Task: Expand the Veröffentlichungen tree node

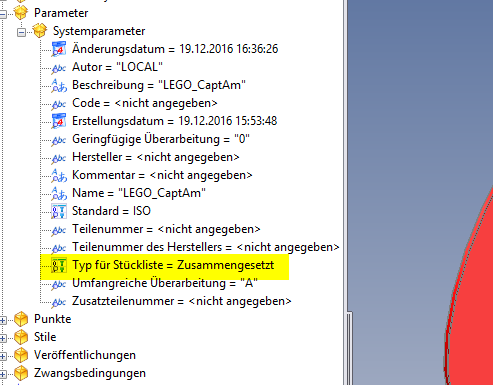Action: 3,356
